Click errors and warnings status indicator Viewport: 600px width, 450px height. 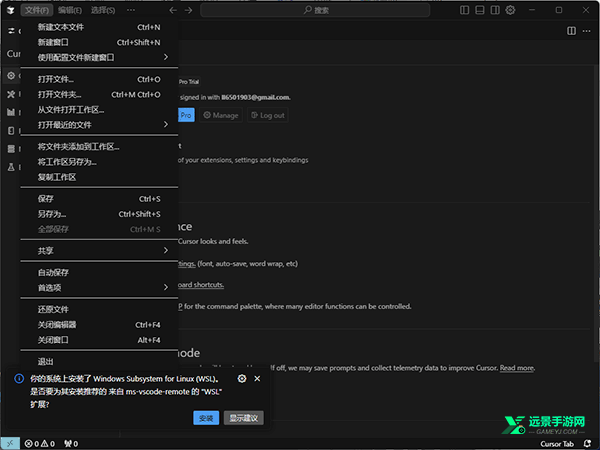click(40, 443)
